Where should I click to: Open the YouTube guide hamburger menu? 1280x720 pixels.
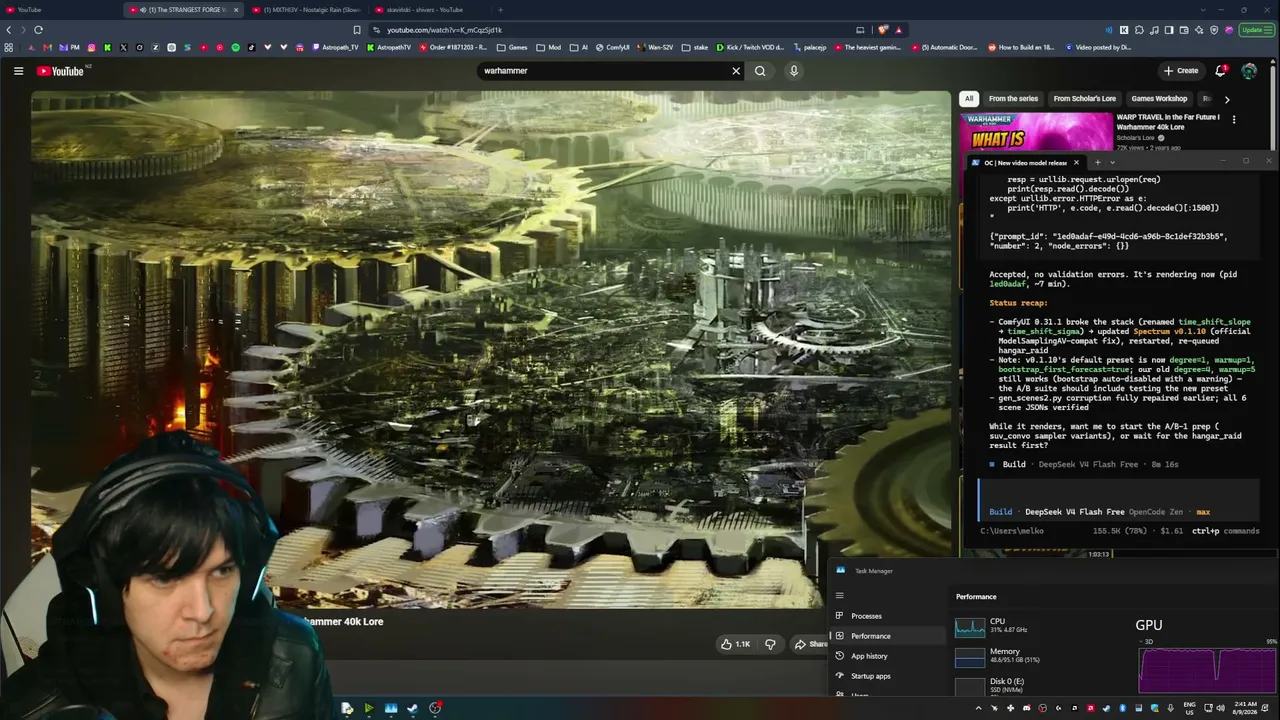click(x=18, y=71)
